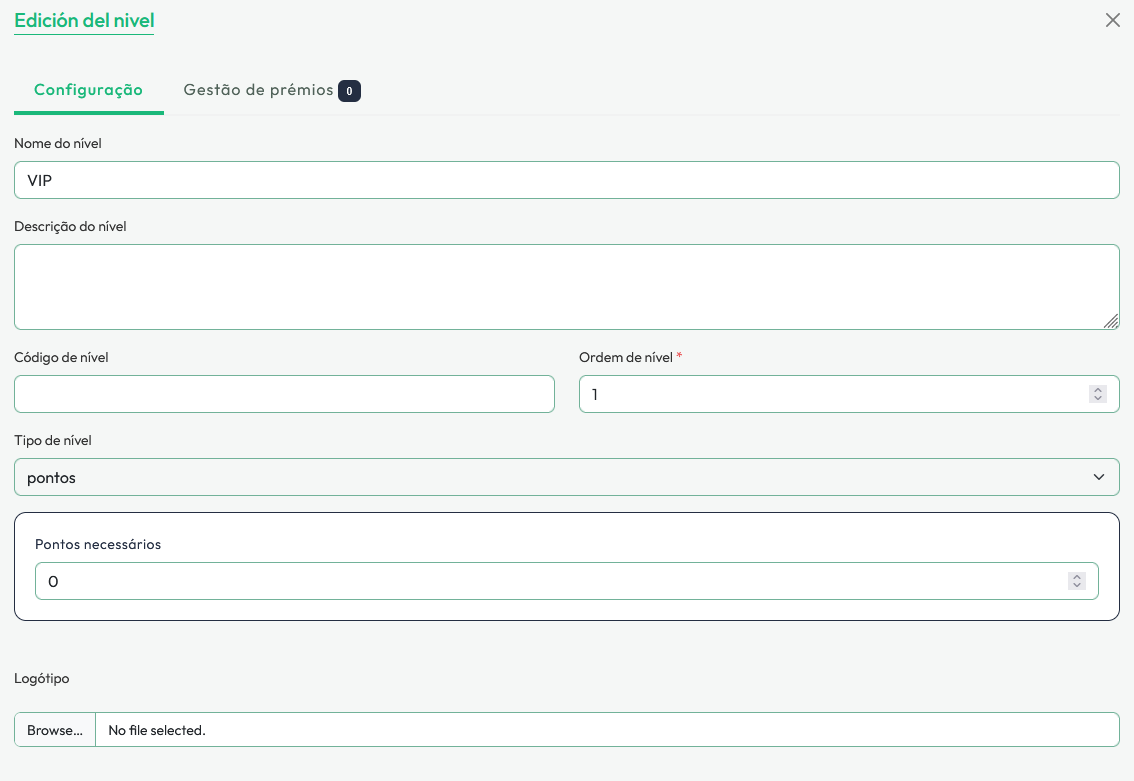Click the chevron on the pontos selector
Image resolution: width=1134 pixels, height=781 pixels.
[x=1099, y=477]
